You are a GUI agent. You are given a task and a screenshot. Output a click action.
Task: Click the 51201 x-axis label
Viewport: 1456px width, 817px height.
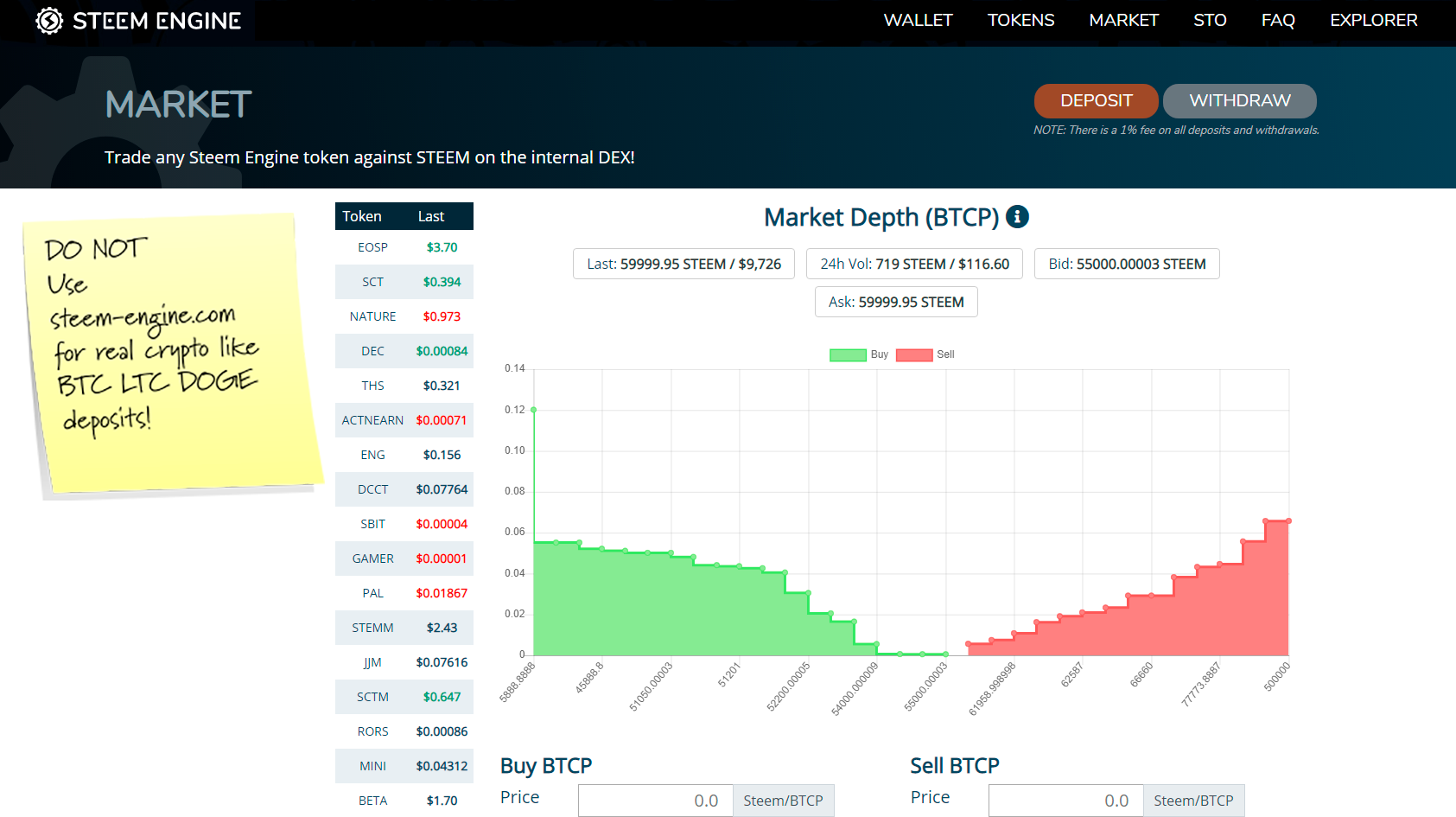(729, 675)
